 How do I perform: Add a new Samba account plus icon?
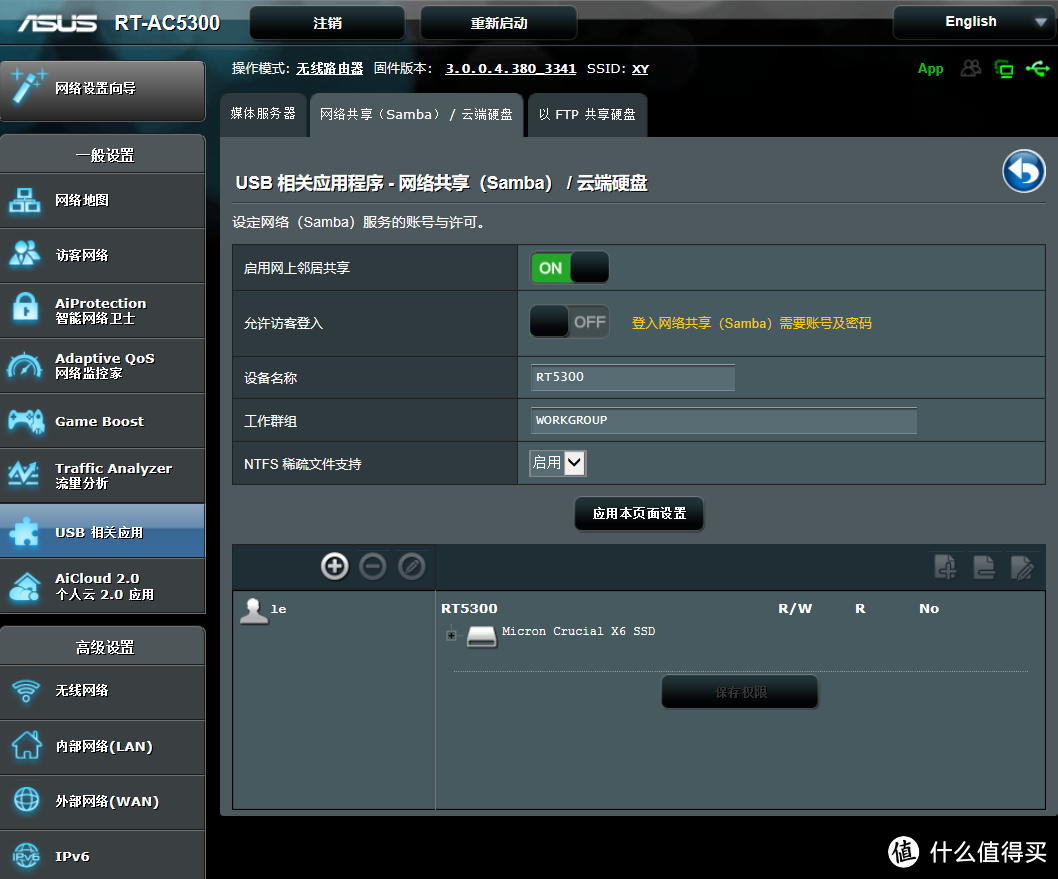(335, 566)
